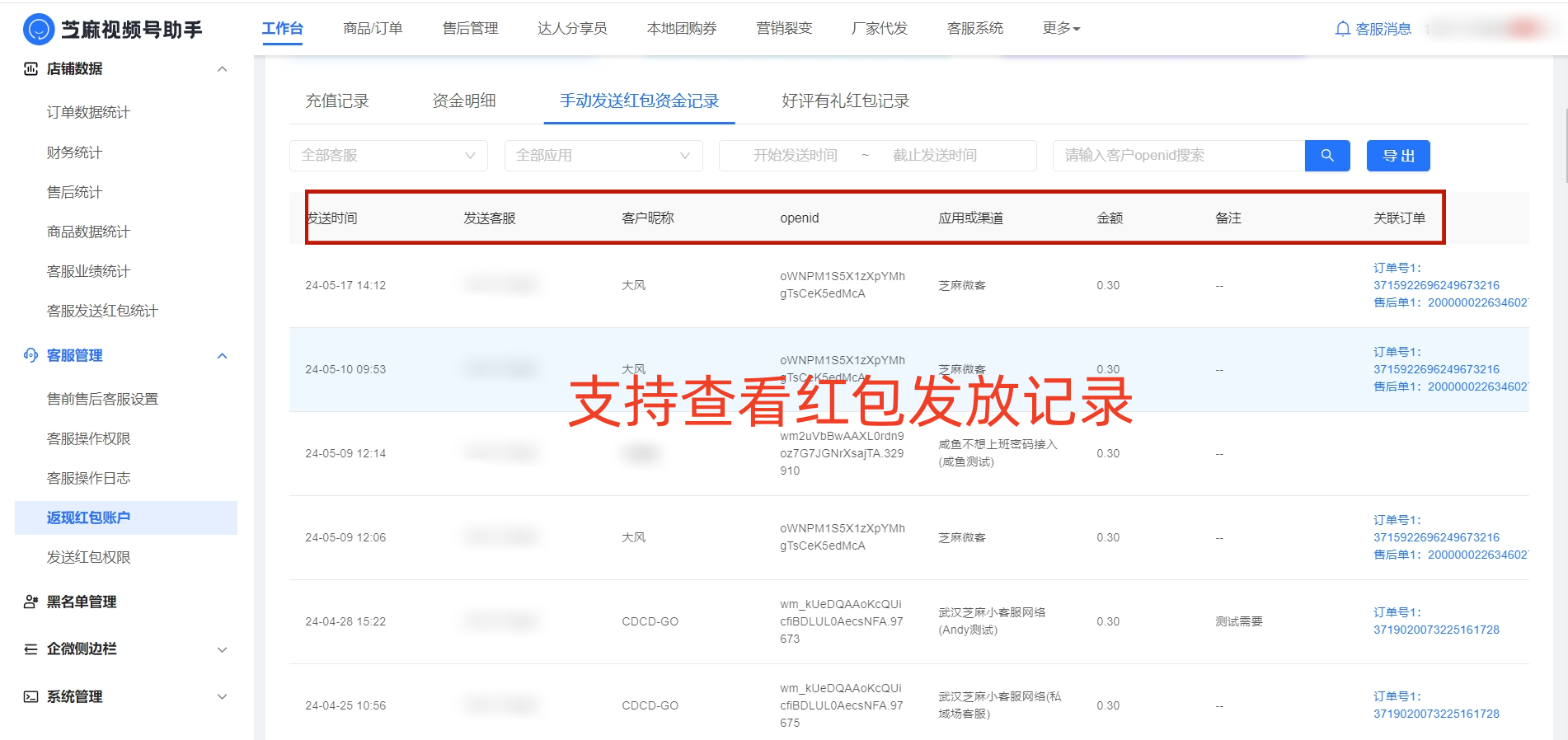Switch to the 好评有礼红包记录 tab
1568x740 pixels.
point(845,101)
